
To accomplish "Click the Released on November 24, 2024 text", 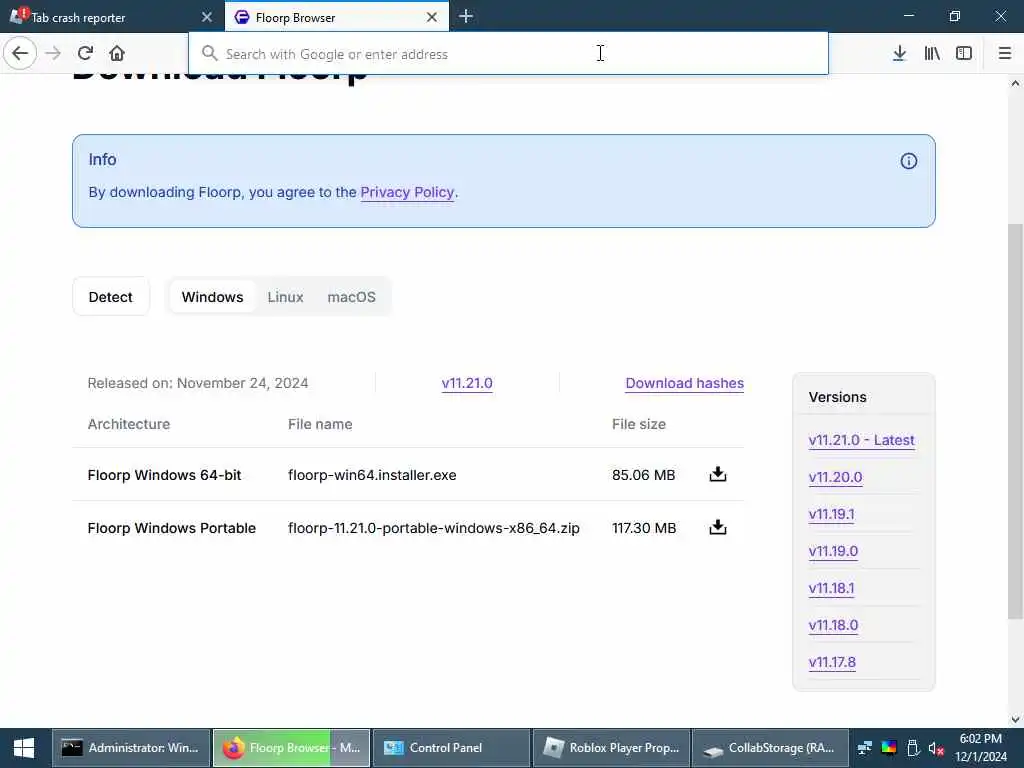I will [x=198, y=383].
